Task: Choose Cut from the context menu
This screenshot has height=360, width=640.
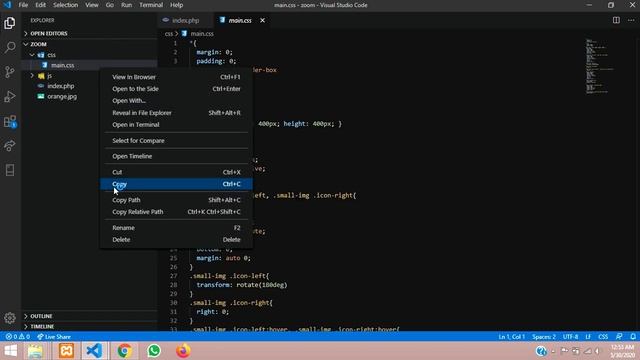Action: 176,172
